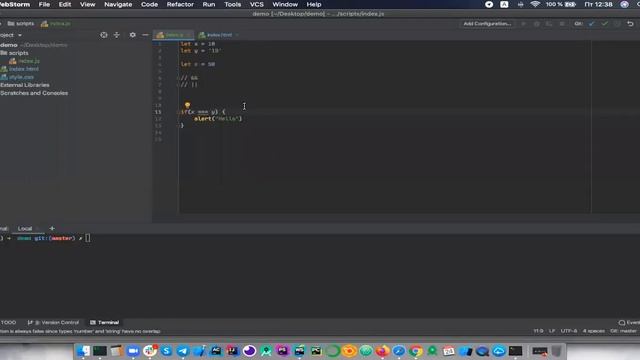Open Firefox from the Dock
Image resolution: width=640 pixels, height=360 pixels.
click(x=382, y=351)
